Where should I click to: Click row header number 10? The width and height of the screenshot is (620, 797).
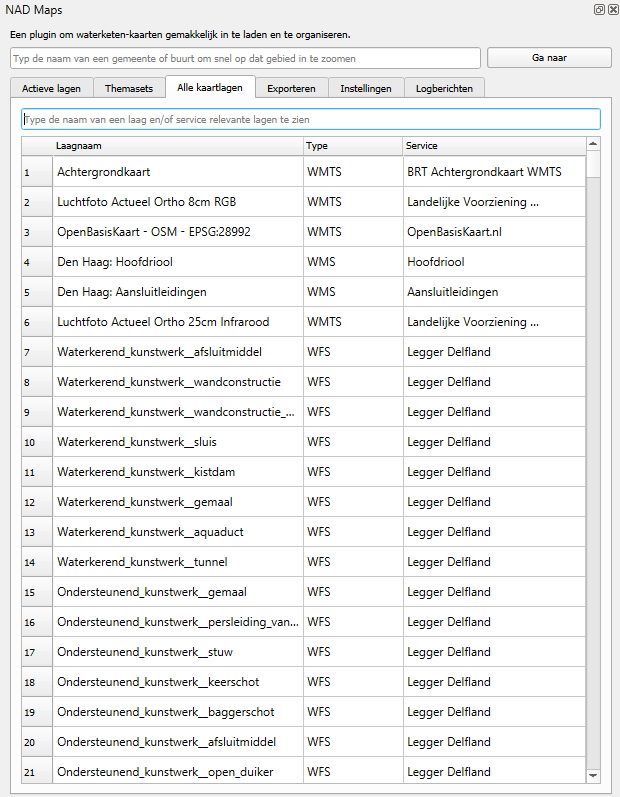(30, 442)
